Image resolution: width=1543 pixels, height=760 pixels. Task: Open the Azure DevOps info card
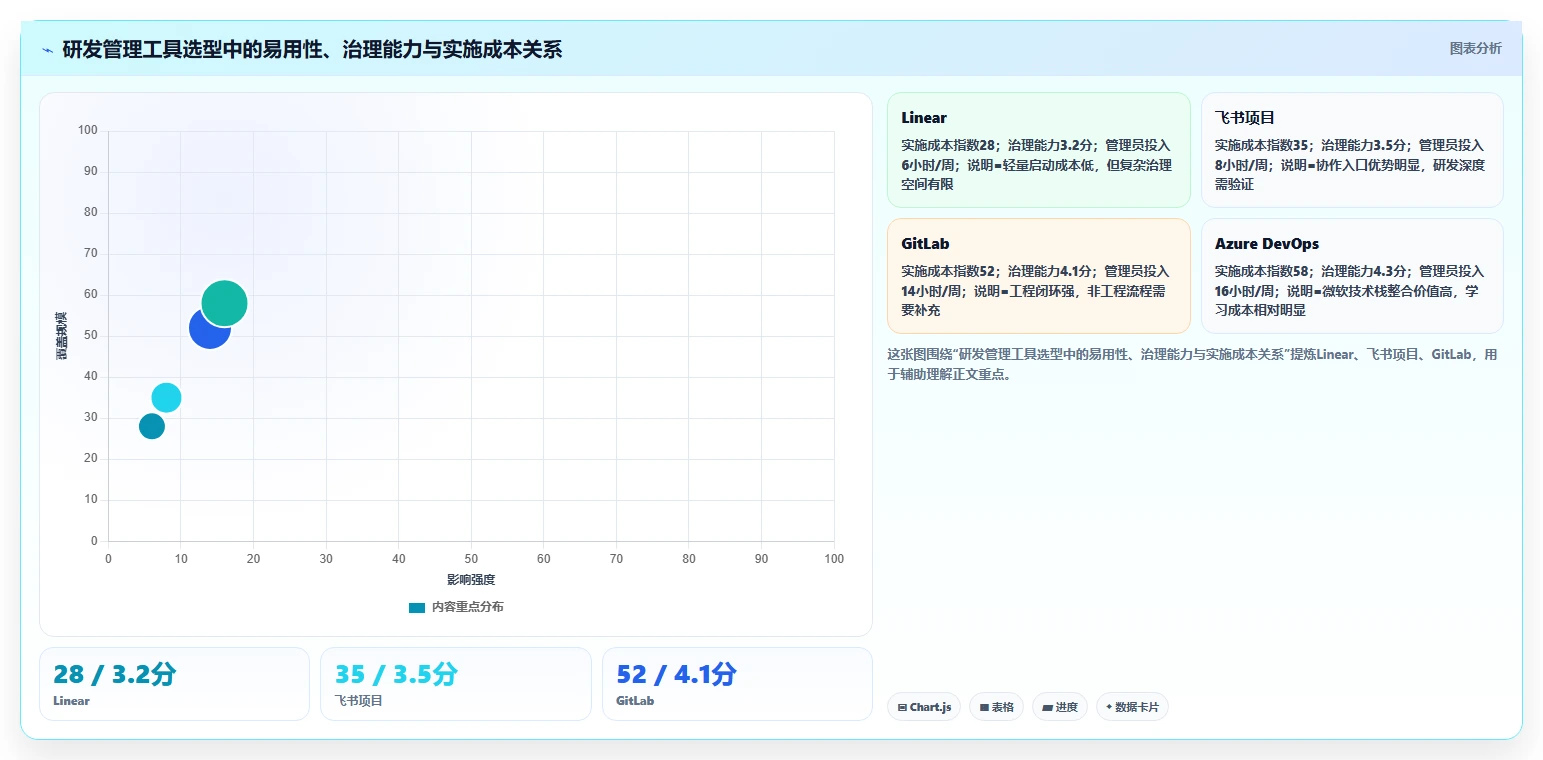click(1352, 276)
